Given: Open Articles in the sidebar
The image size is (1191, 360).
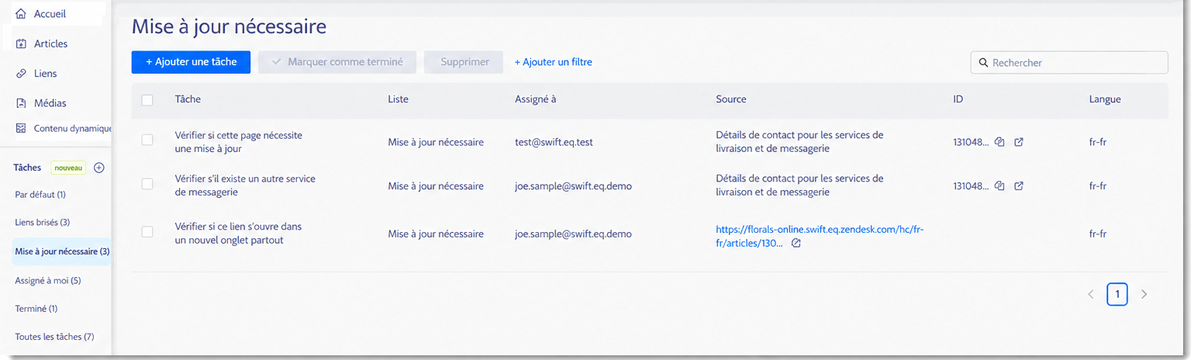Looking at the screenshot, I should coord(50,44).
